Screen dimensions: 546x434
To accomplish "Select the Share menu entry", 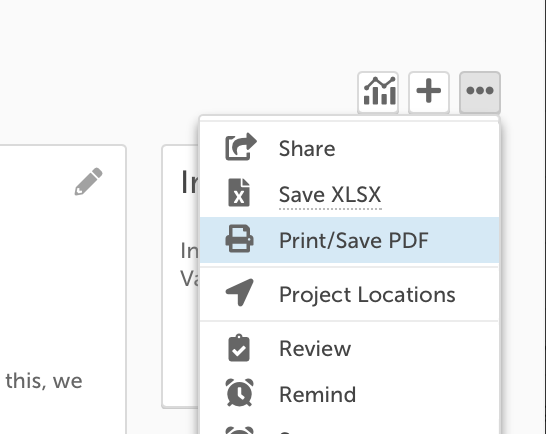I will click(x=350, y=148).
